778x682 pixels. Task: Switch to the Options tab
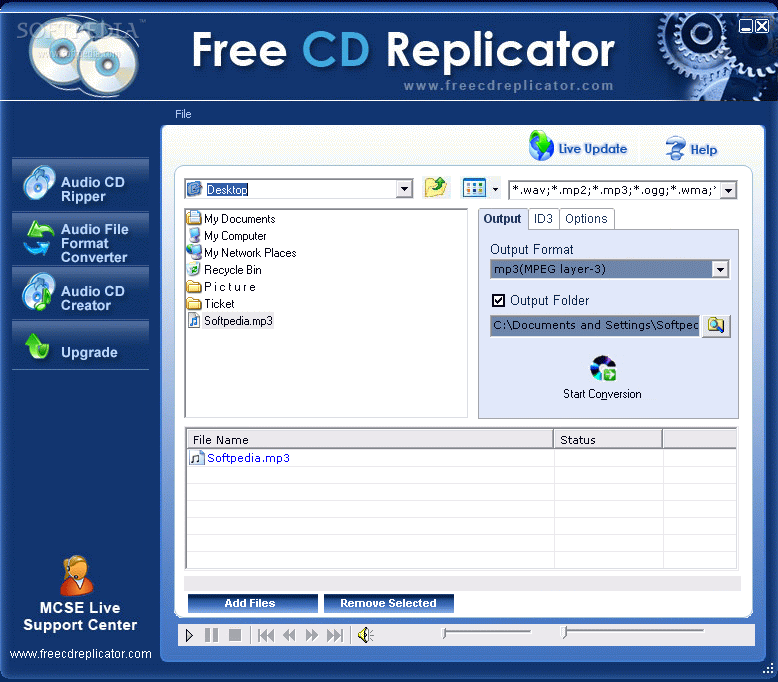point(586,219)
